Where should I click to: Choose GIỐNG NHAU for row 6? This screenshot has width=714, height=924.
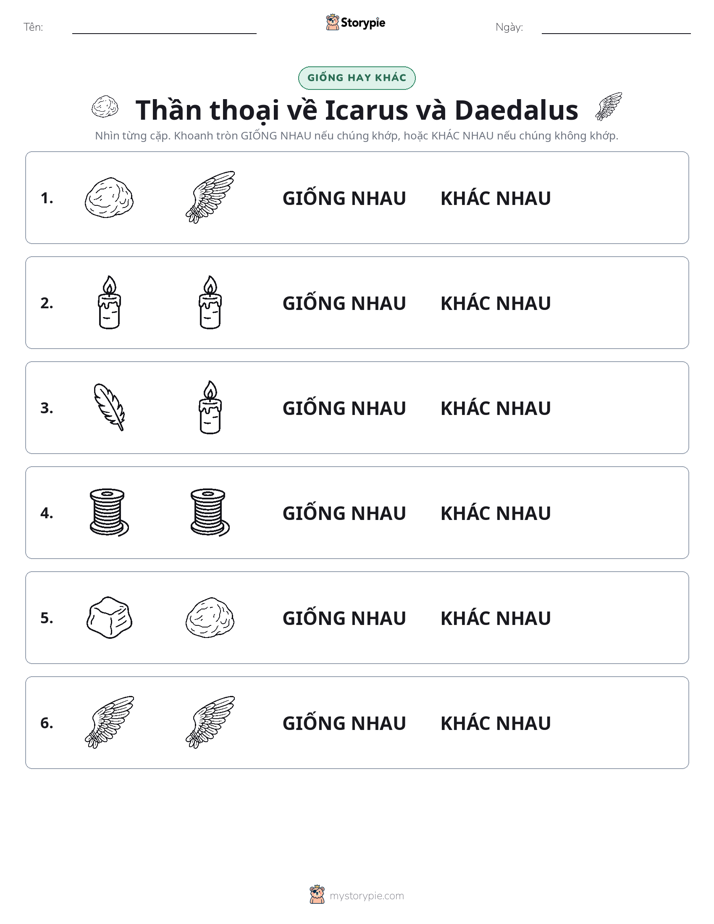[x=344, y=723]
